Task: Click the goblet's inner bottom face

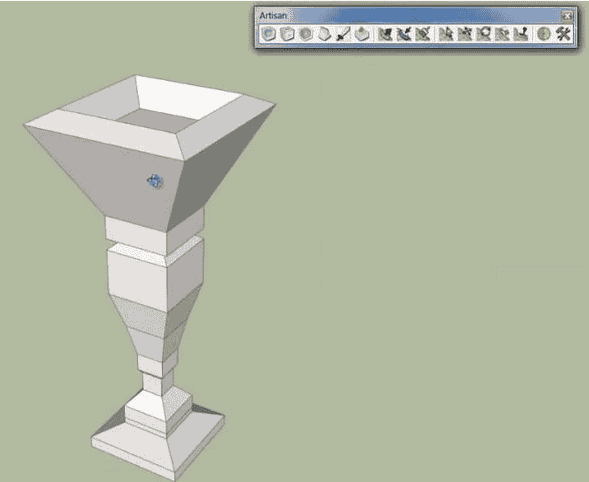Action: (156, 121)
